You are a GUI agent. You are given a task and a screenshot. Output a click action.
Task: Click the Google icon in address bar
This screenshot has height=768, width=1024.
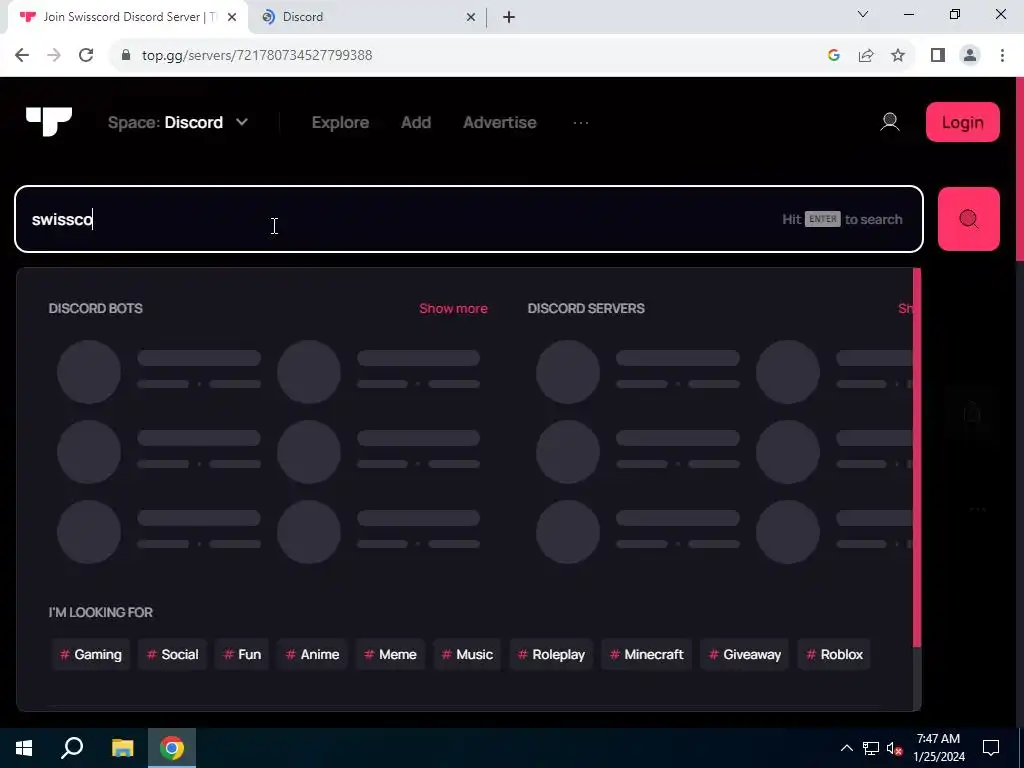(833, 56)
